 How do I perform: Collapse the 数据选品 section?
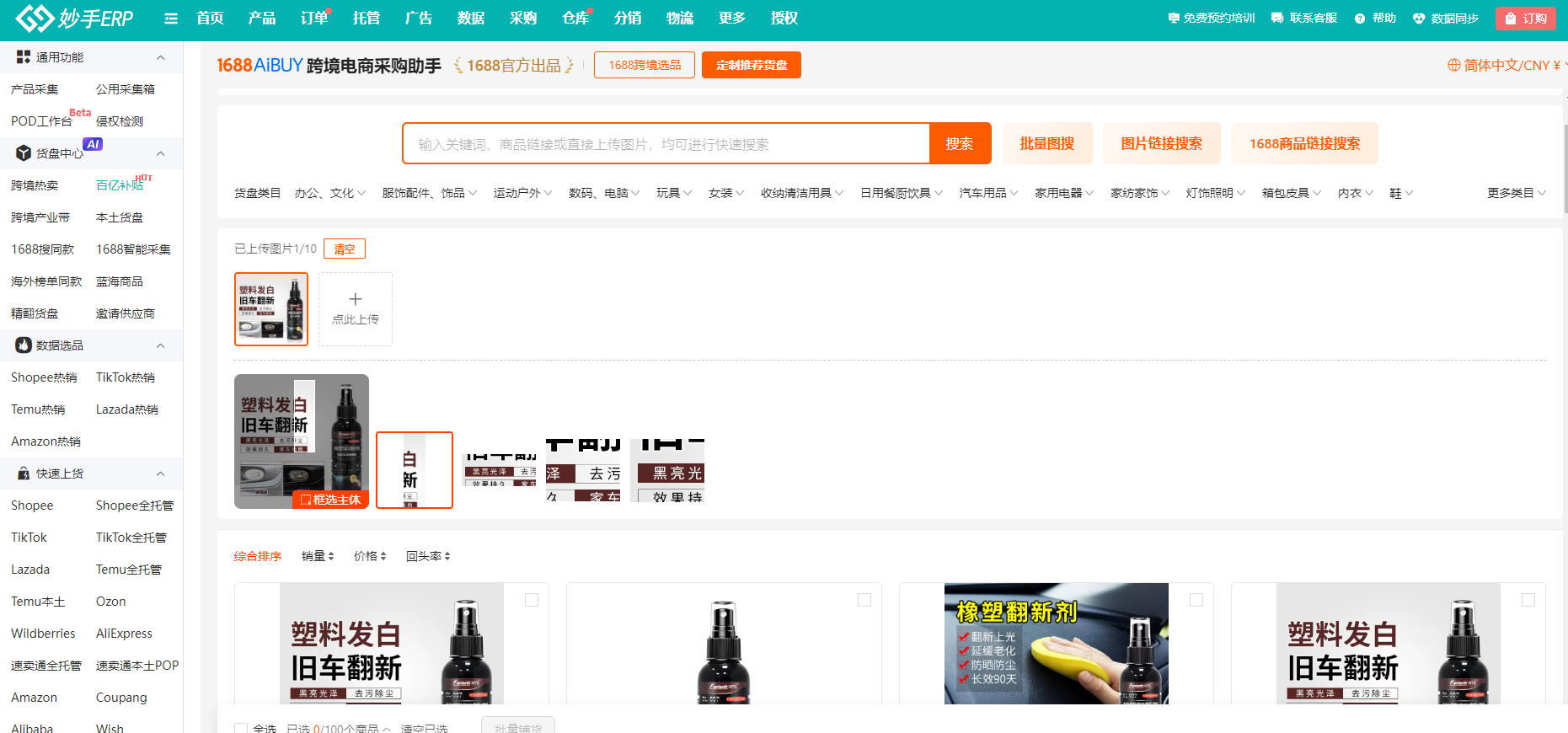[160, 345]
